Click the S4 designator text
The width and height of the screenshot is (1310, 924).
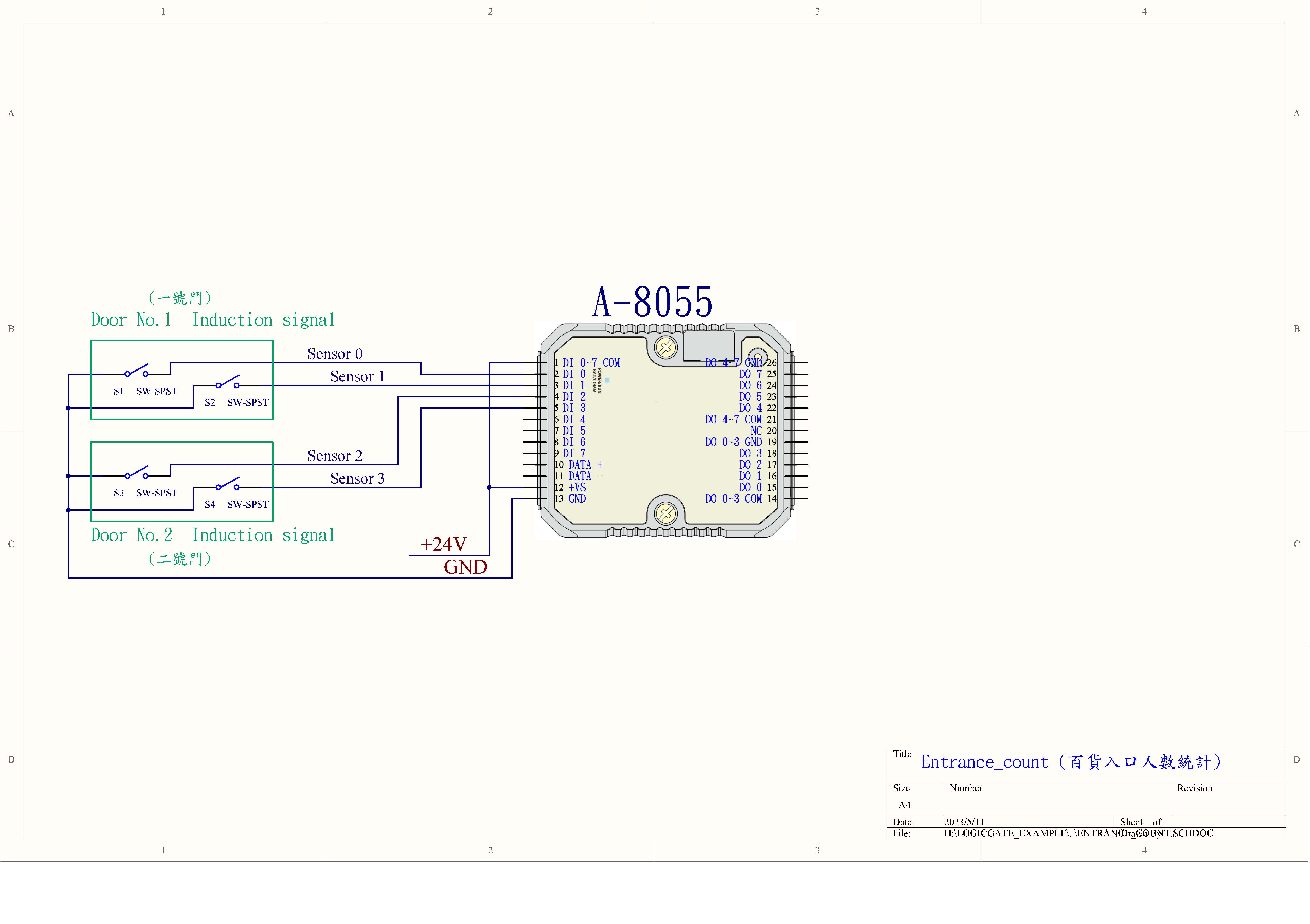tap(210, 505)
